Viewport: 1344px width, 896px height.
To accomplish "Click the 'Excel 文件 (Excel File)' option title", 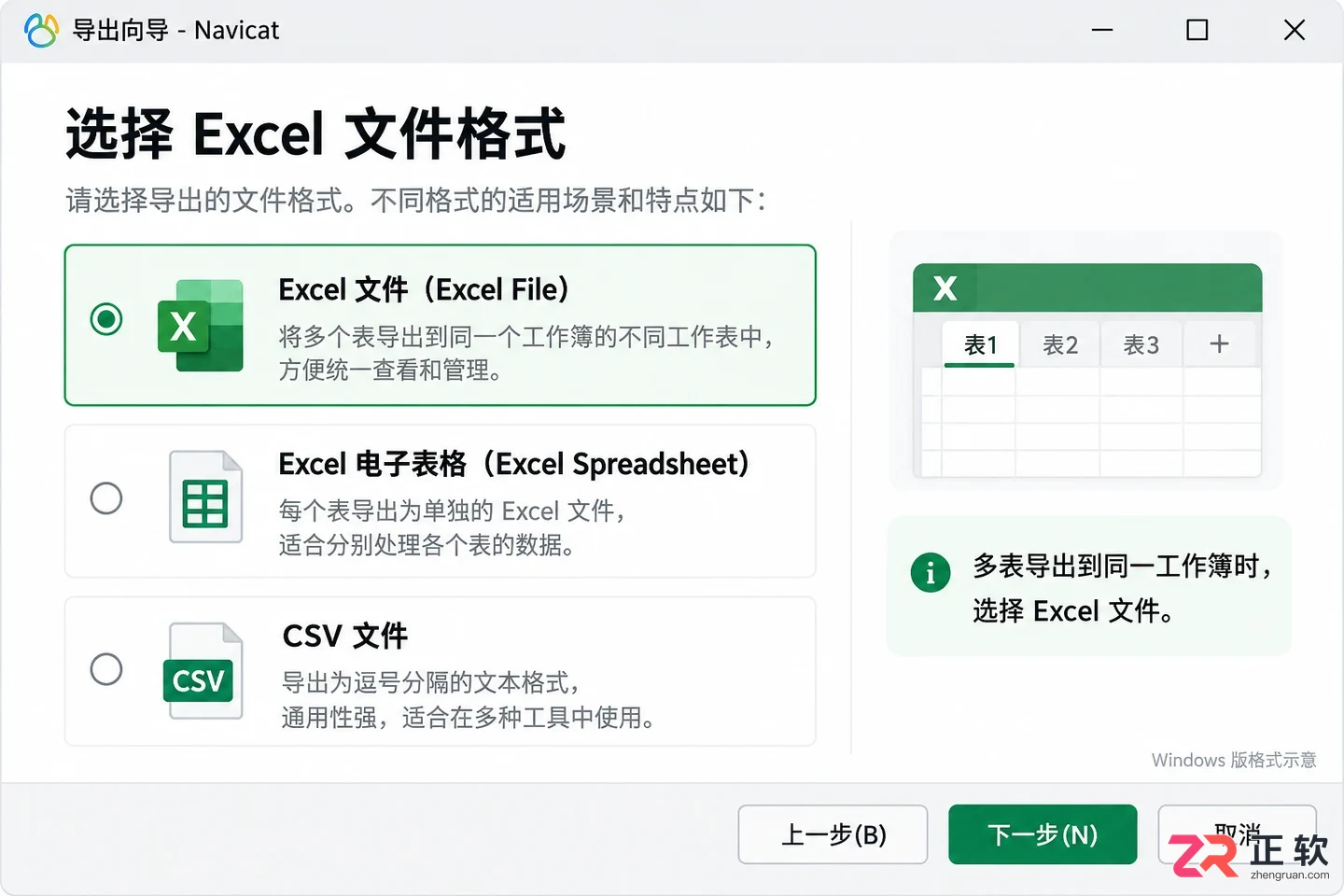I will 424,290.
